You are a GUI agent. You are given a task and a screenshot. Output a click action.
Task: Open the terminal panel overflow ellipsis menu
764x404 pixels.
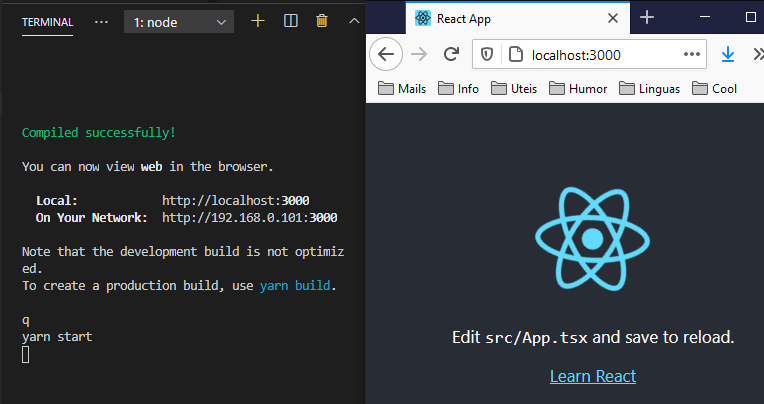(101, 22)
